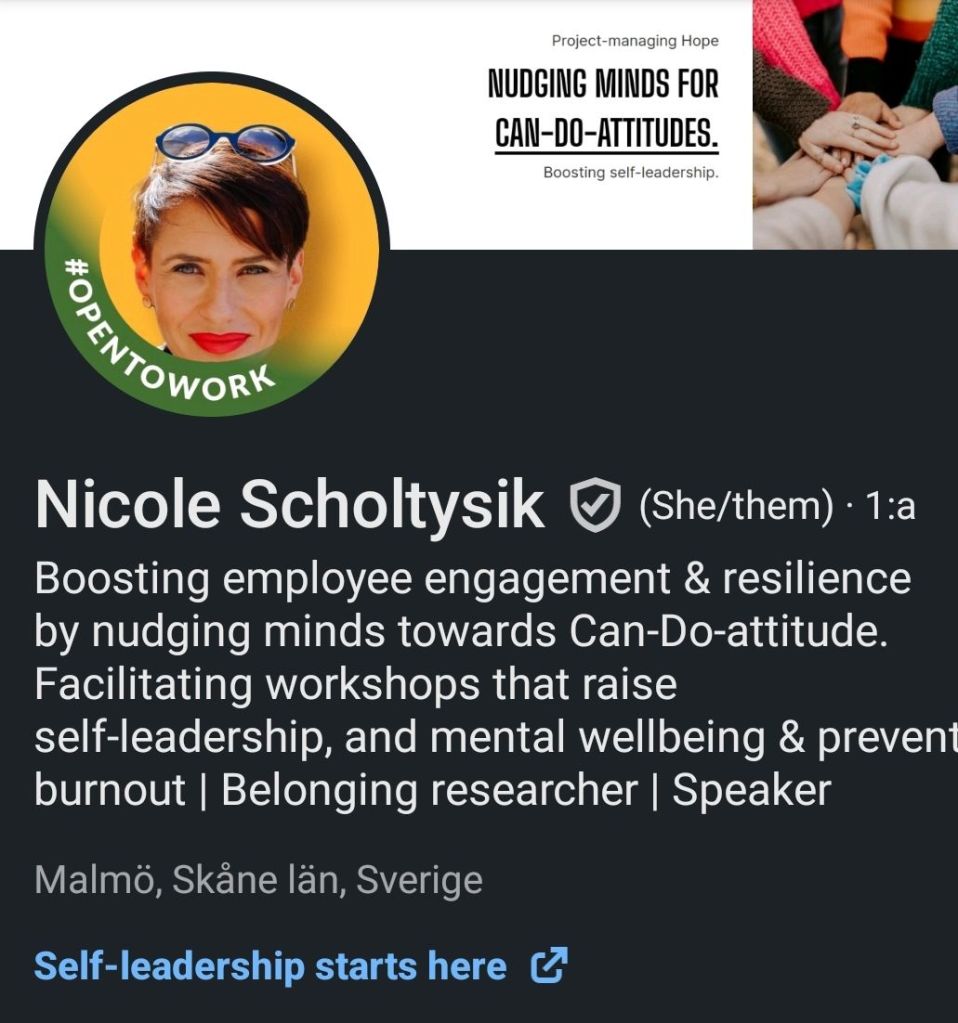Click the NUDGING MINDS FOR banner heading
The height and width of the screenshot is (1023, 958).
coord(603,84)
